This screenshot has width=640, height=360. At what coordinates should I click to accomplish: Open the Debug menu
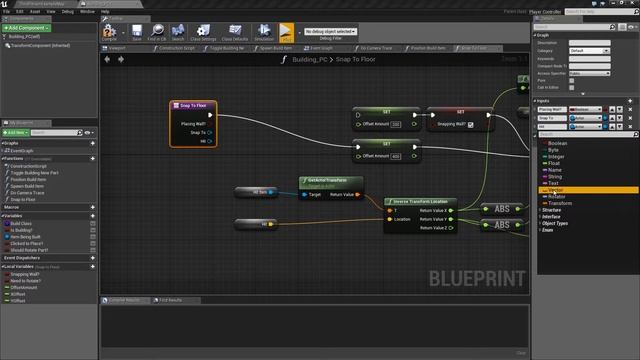pos(68,12)
